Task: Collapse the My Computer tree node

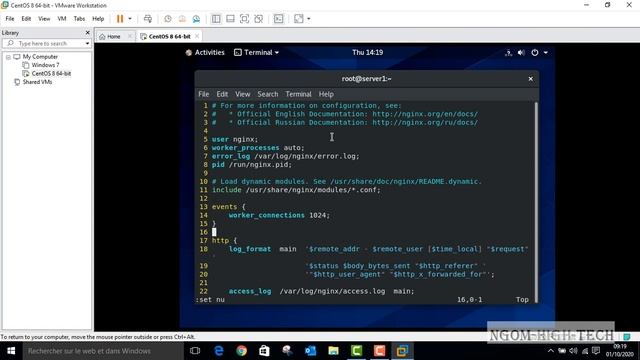Action: click(x=8, y=57)
